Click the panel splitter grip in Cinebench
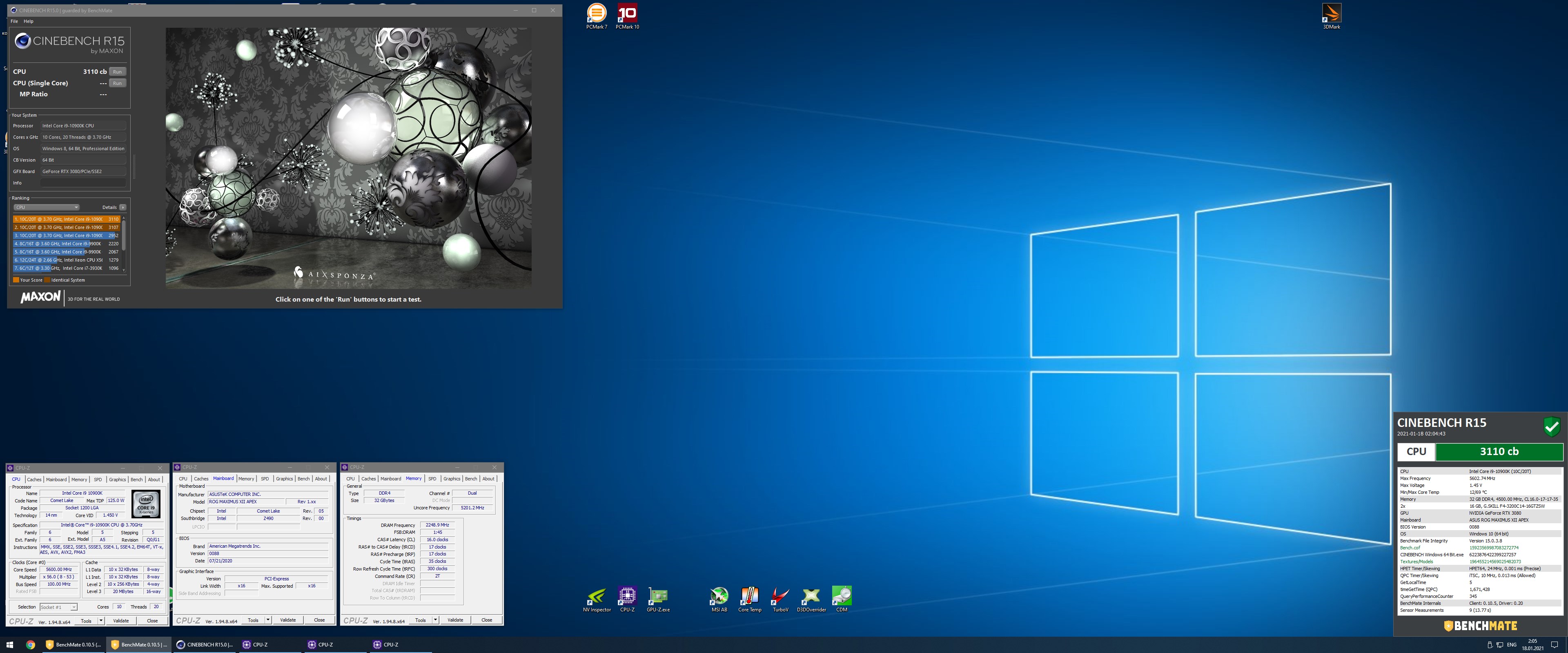Screen dimensions: 1568x653 [x=134, y=166]
